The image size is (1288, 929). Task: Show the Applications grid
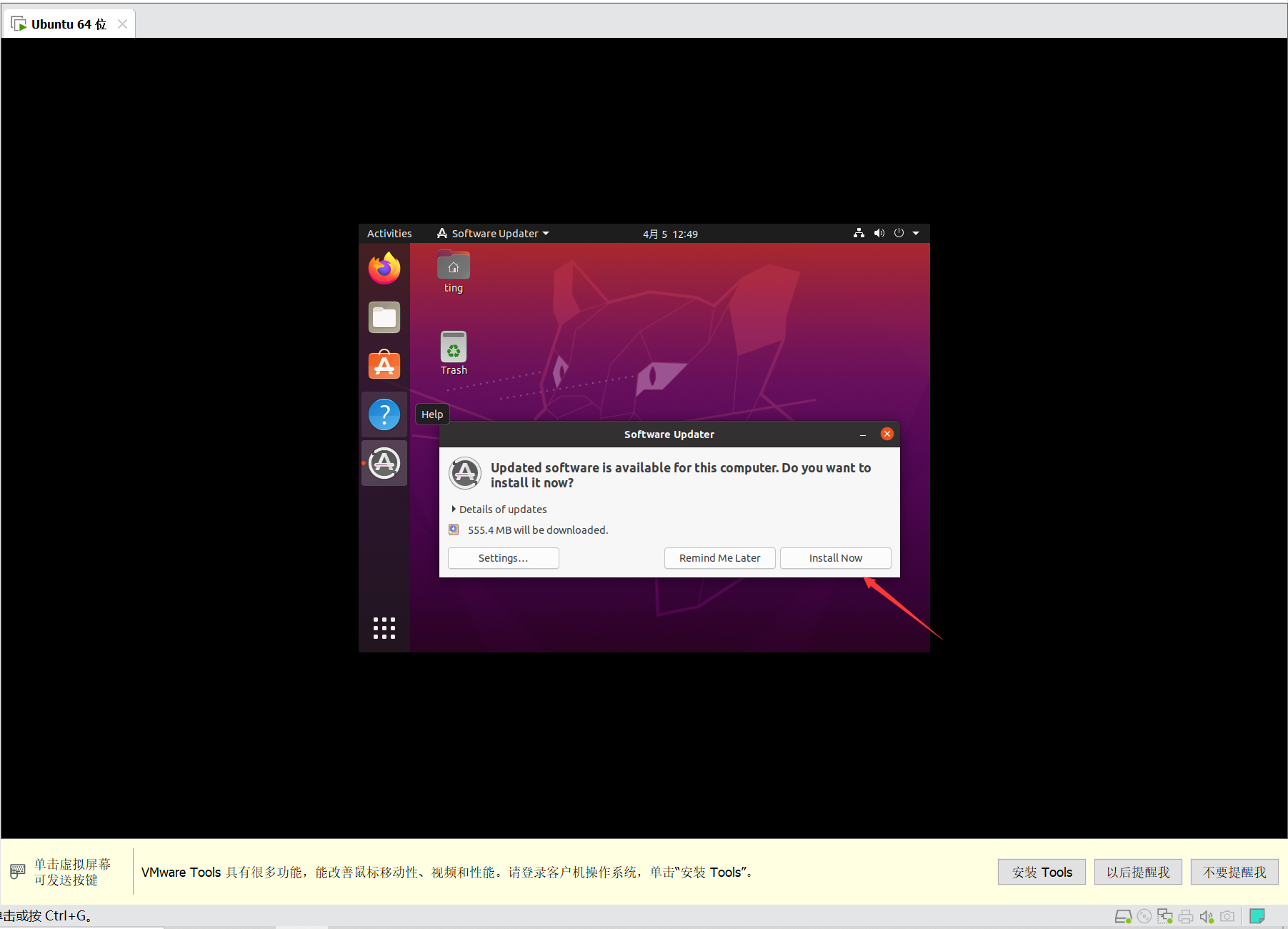pos(384,627)
